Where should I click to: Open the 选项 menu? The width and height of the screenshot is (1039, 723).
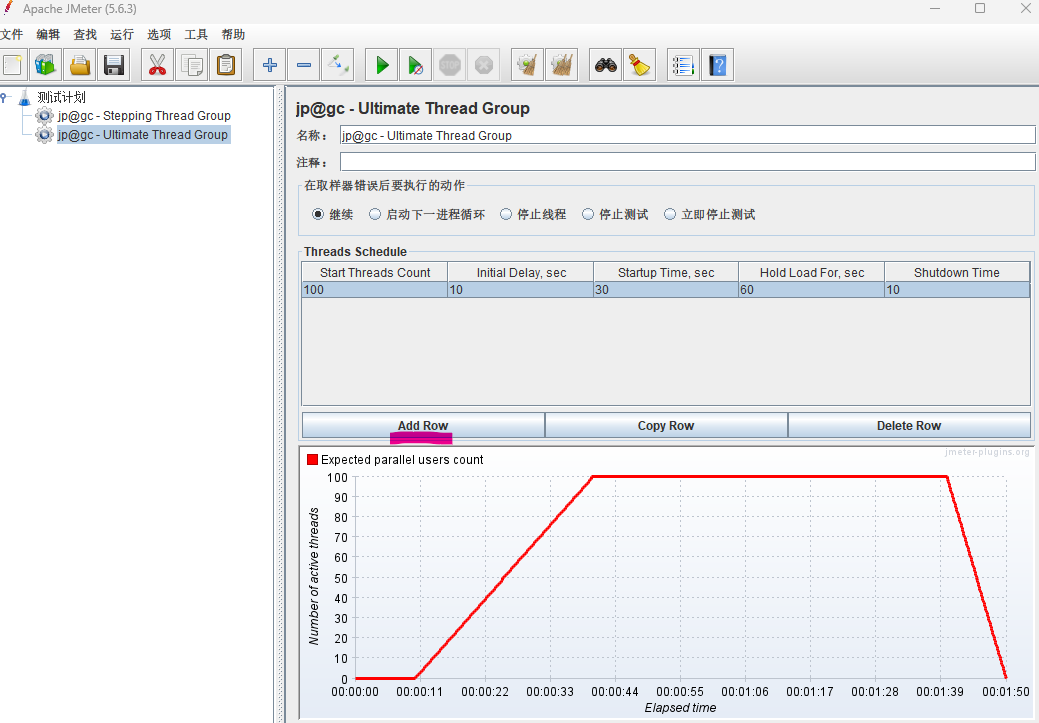coord(159,34)
